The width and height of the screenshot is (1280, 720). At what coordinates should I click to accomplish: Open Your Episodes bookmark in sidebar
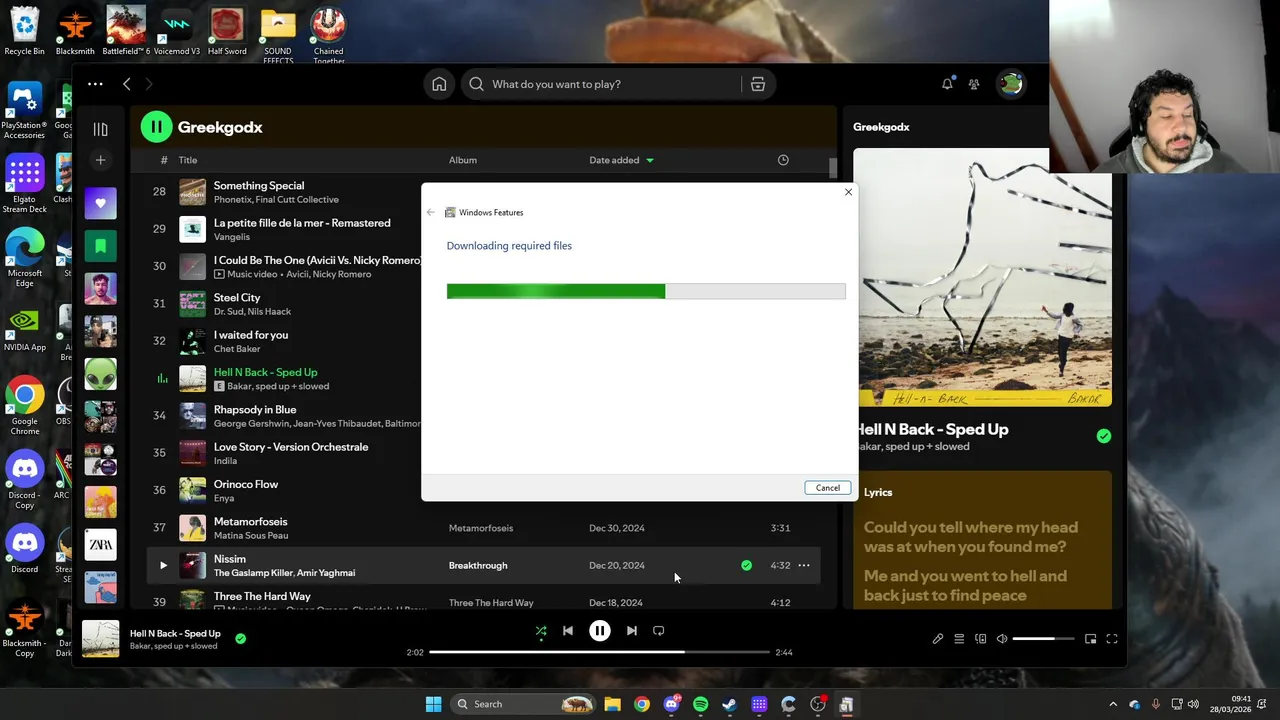click(x=100, y=246)
